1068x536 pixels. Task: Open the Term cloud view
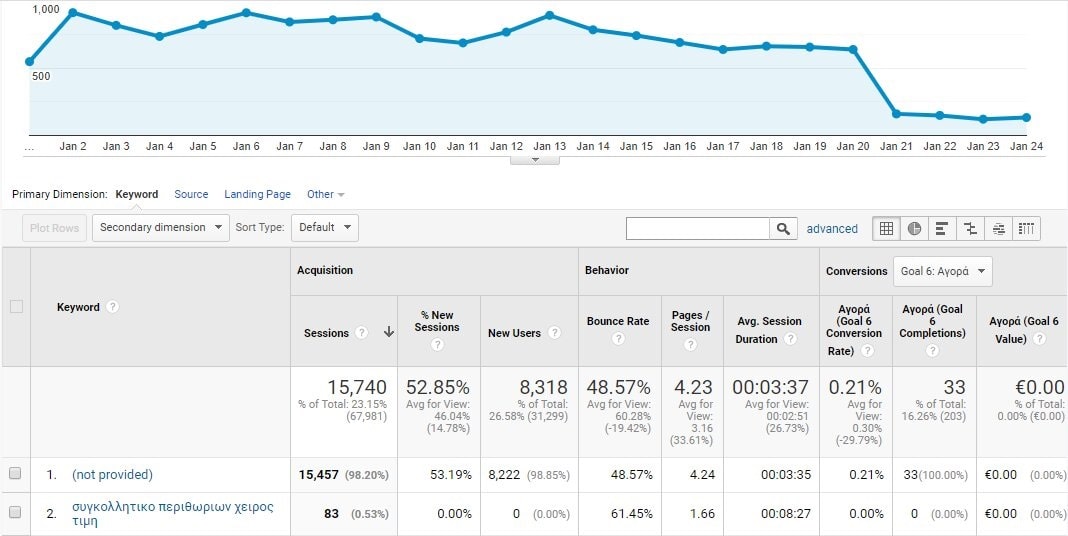tap(998, 228)
